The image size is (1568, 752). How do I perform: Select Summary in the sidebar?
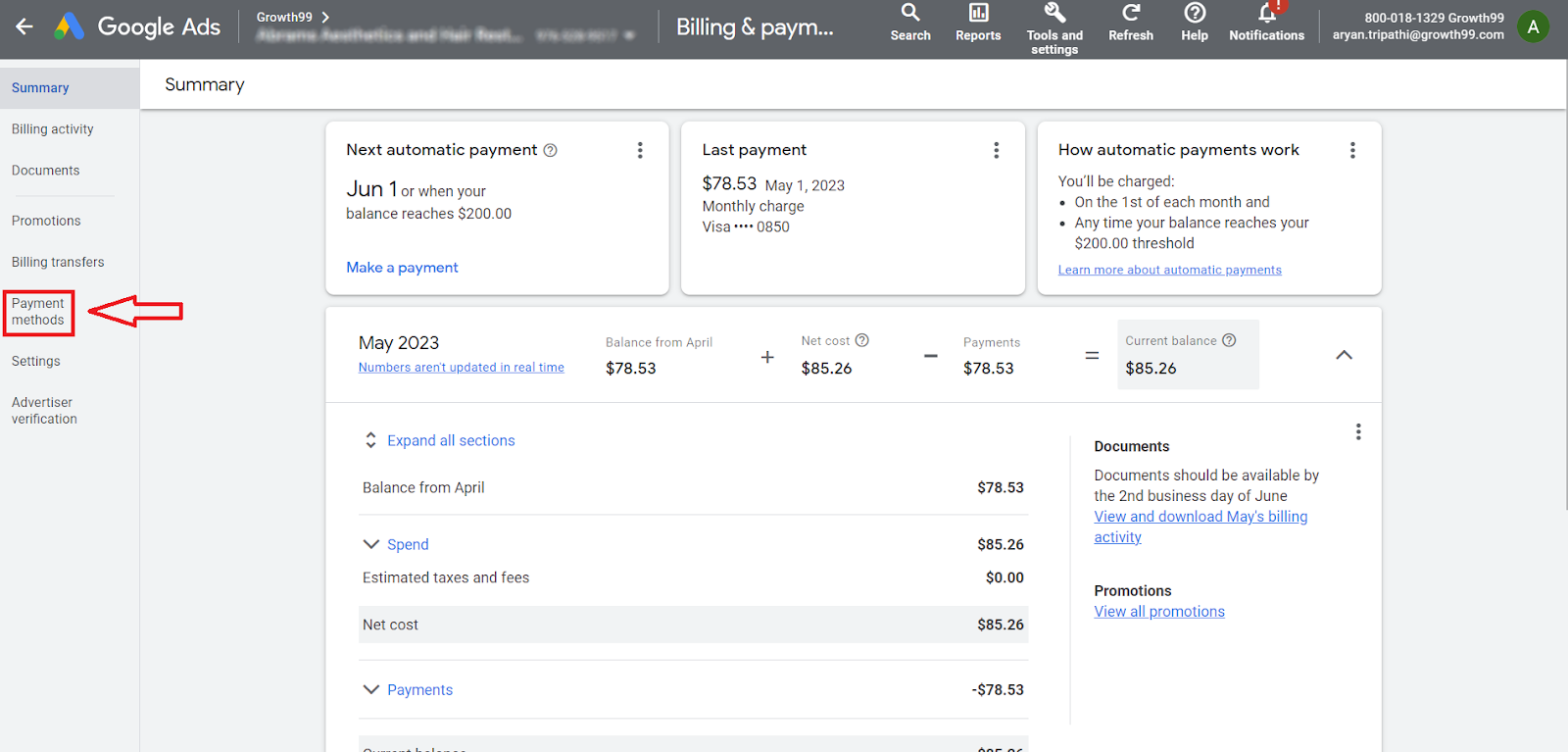pyautogui.click(x=70, y=88)
